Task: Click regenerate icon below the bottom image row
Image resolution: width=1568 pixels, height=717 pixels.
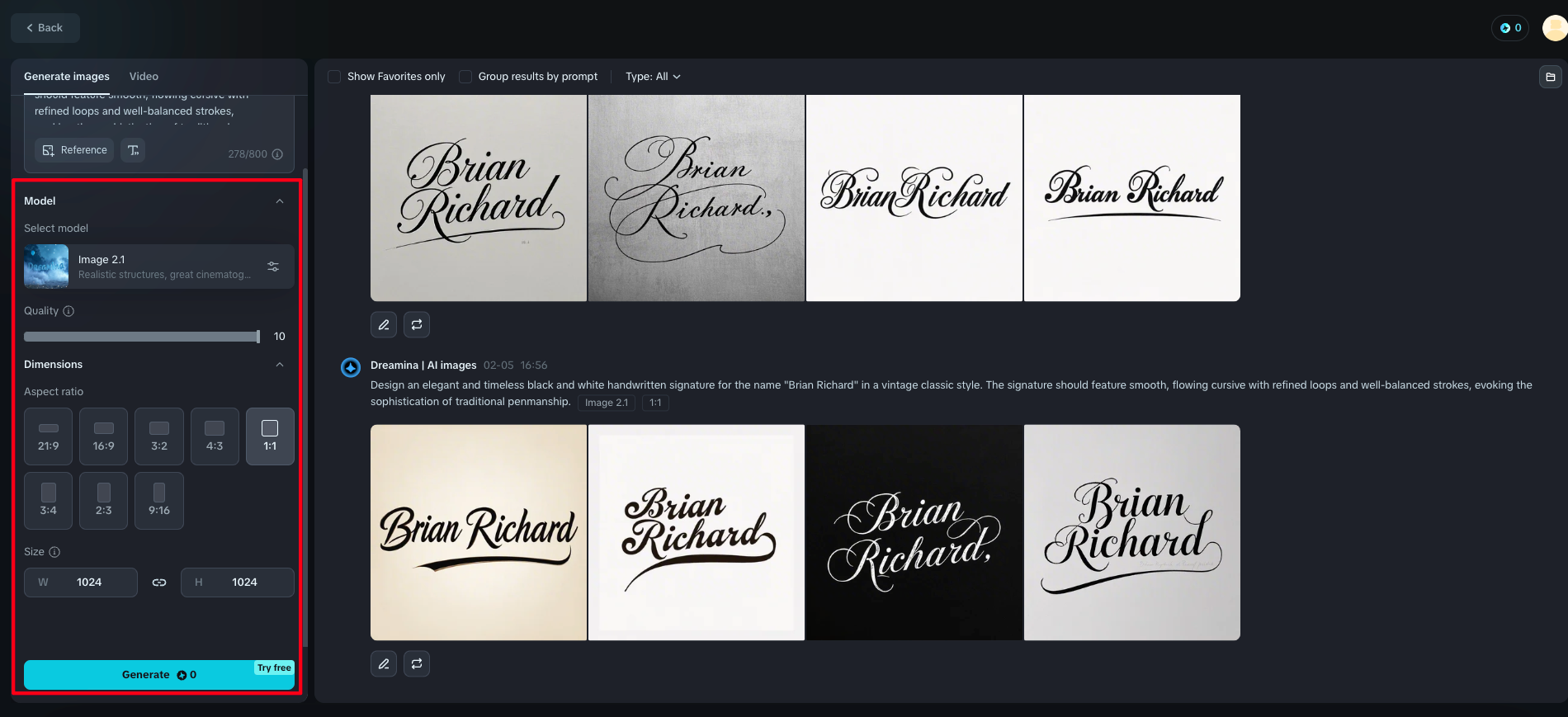Action: 417,663
